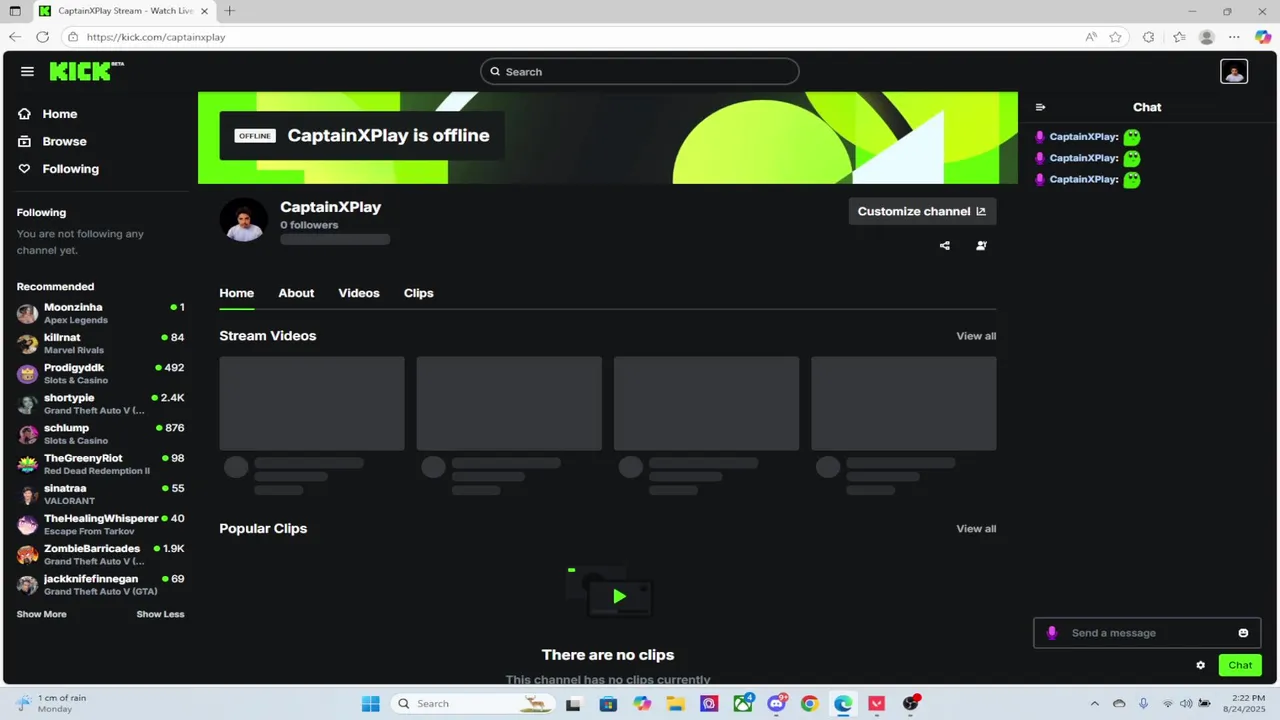
Task: Open browser read aloud icon
Action: tap(1091, 37)
